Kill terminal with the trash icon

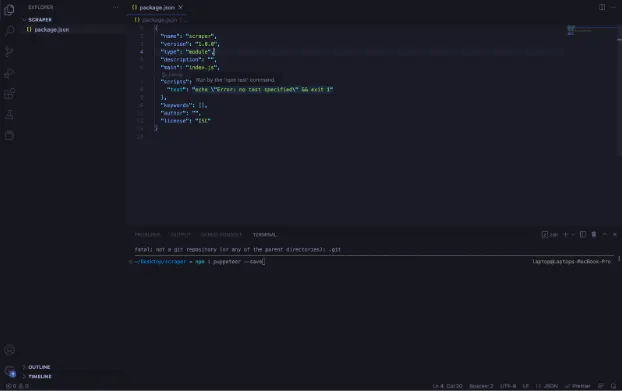click(594, 234)
